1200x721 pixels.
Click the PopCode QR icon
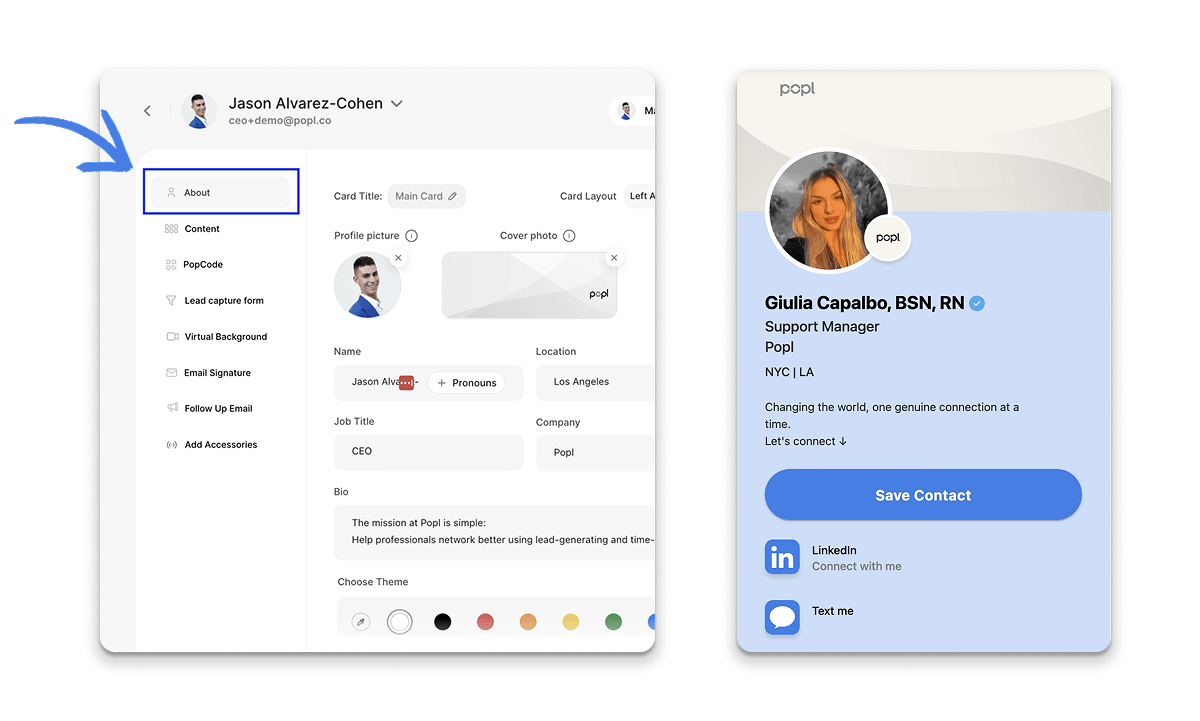(171, 265)
